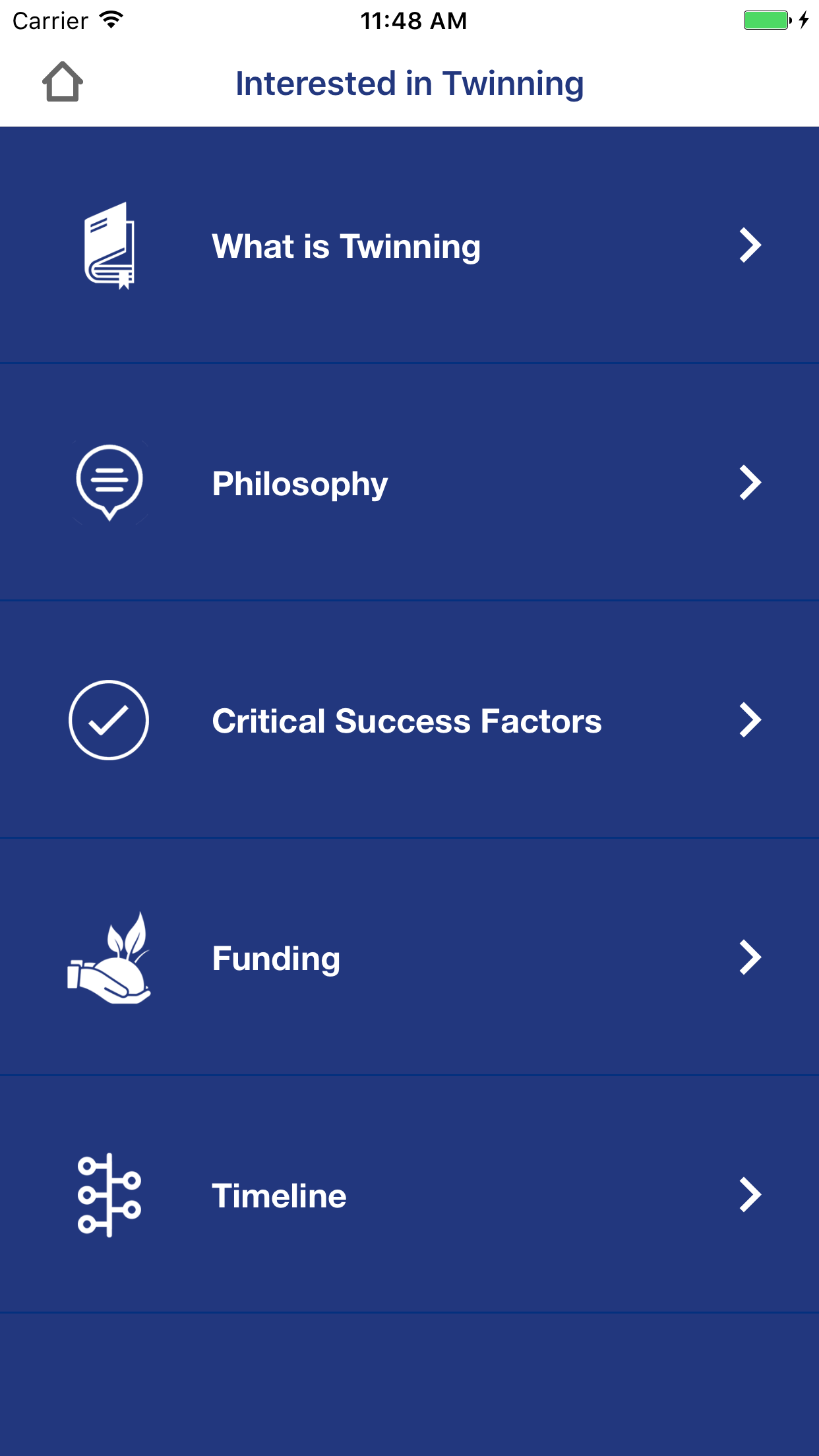The height and width of the screenshot is (1456, 819).
Task: Tap the Wi-Fi status icon
Action: [111, 20]
